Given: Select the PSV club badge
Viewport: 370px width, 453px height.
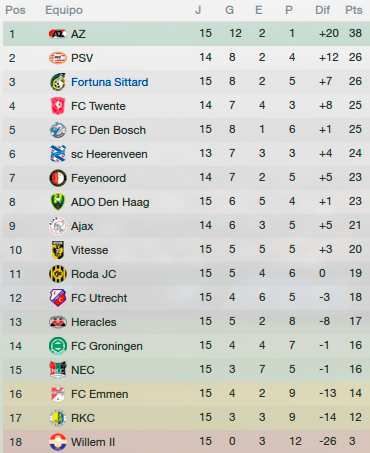Looking at the screenshot, I should pos(57,58).
